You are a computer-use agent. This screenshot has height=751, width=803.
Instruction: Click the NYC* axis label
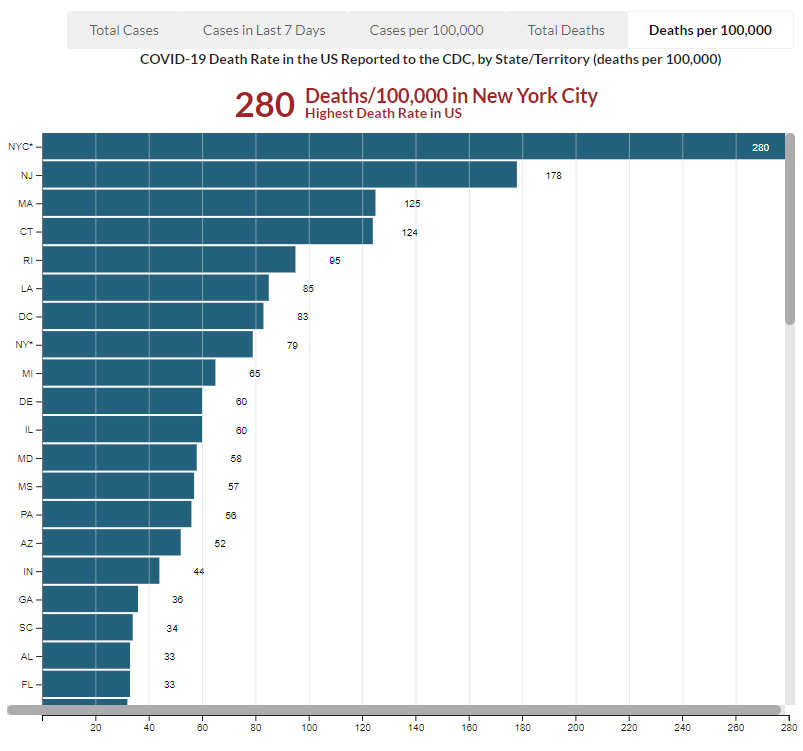(x=20, y=147)
